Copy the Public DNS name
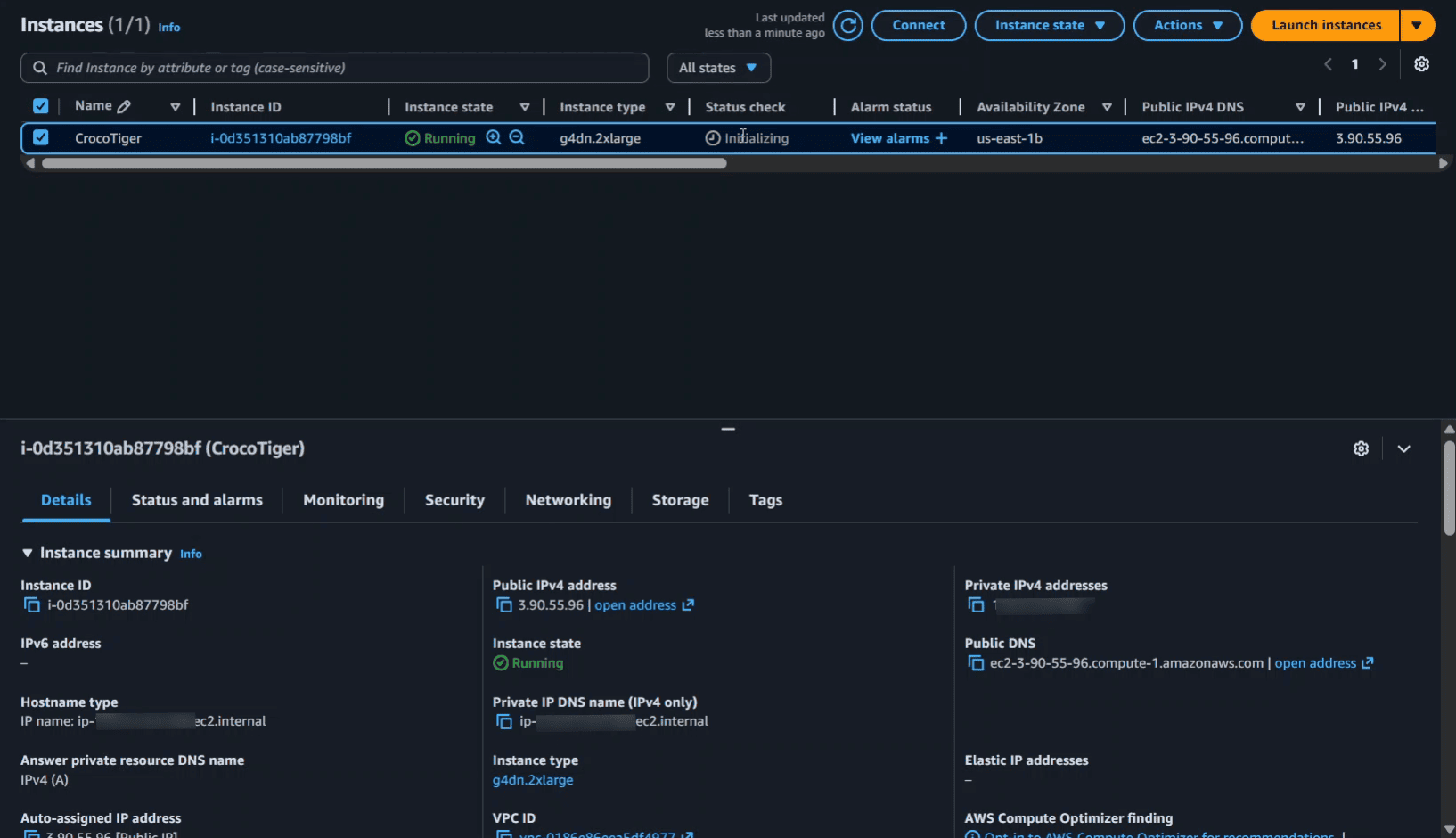The image size is (1456, 838). click(x=976, y=663)
